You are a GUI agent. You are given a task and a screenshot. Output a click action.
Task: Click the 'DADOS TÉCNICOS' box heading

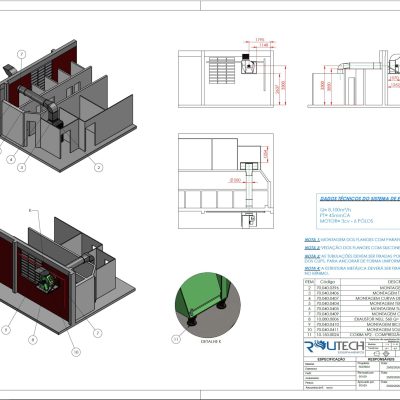(360, 199)
